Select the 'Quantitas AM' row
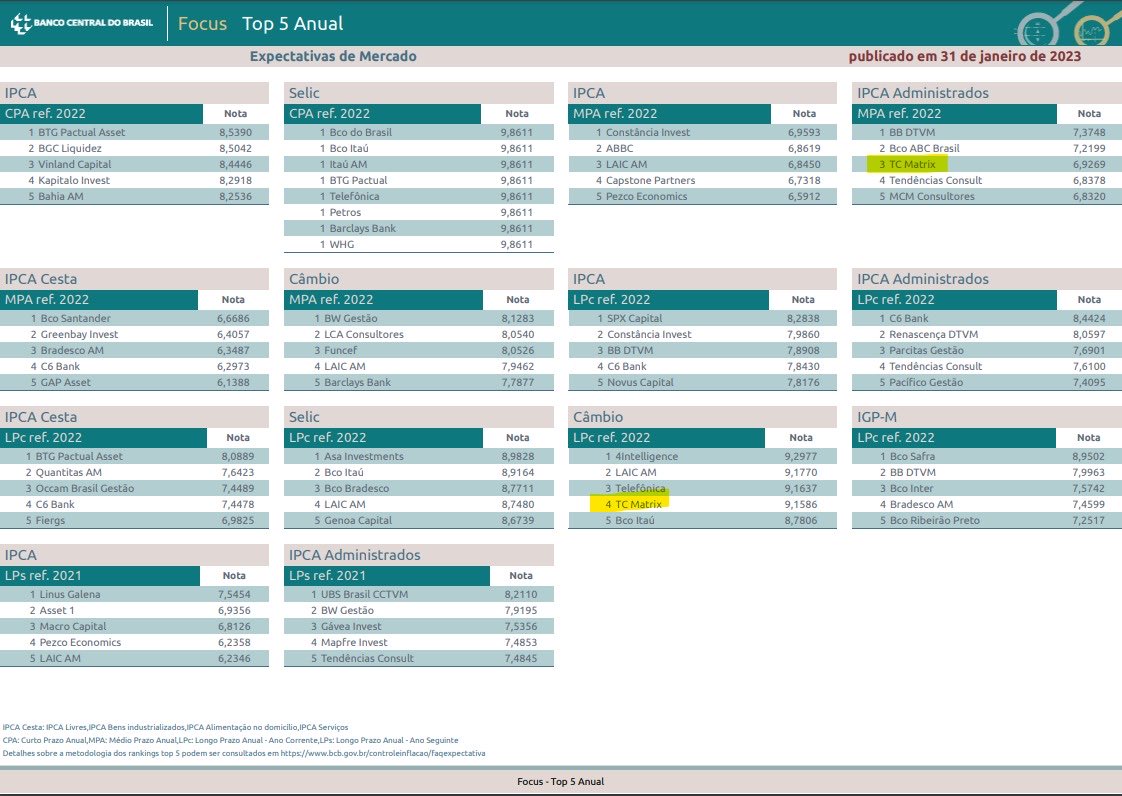 135,472
